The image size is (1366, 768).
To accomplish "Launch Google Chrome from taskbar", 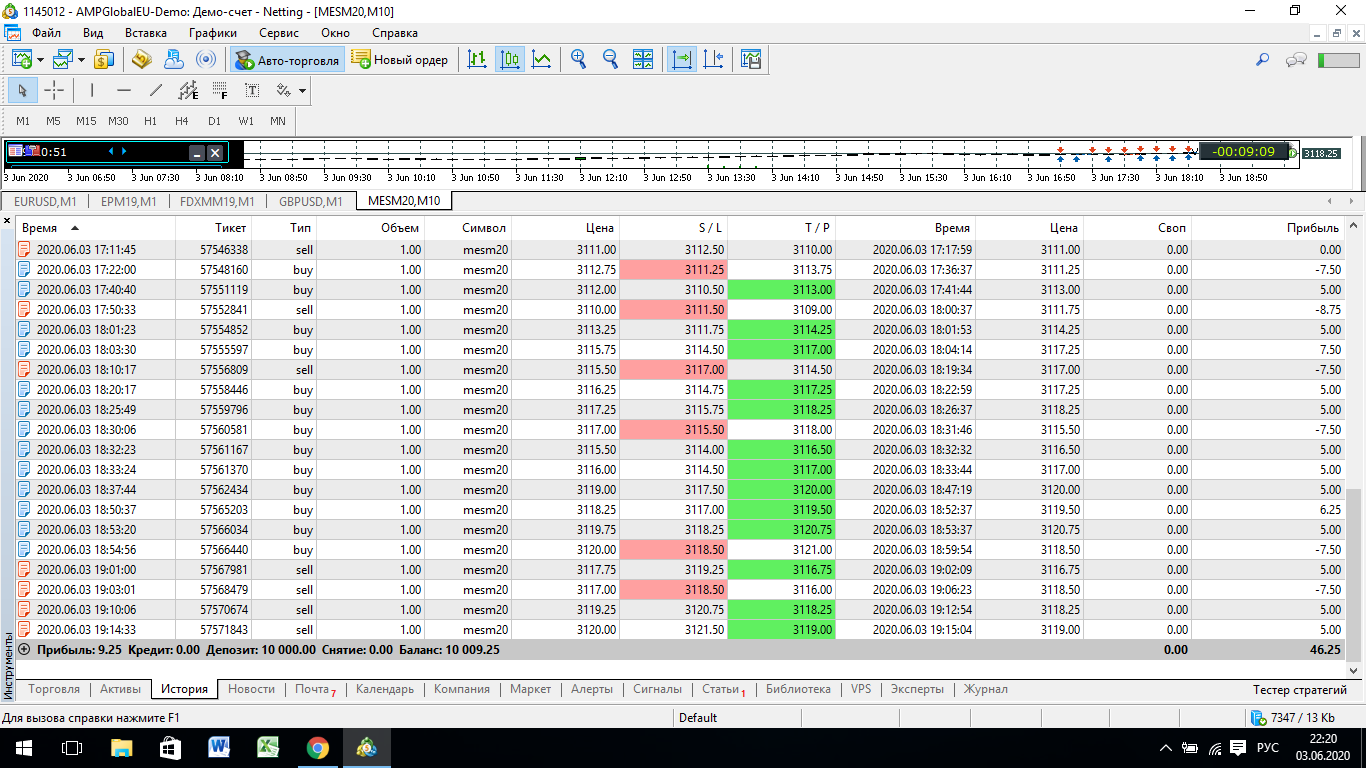I will click(318, 747).
